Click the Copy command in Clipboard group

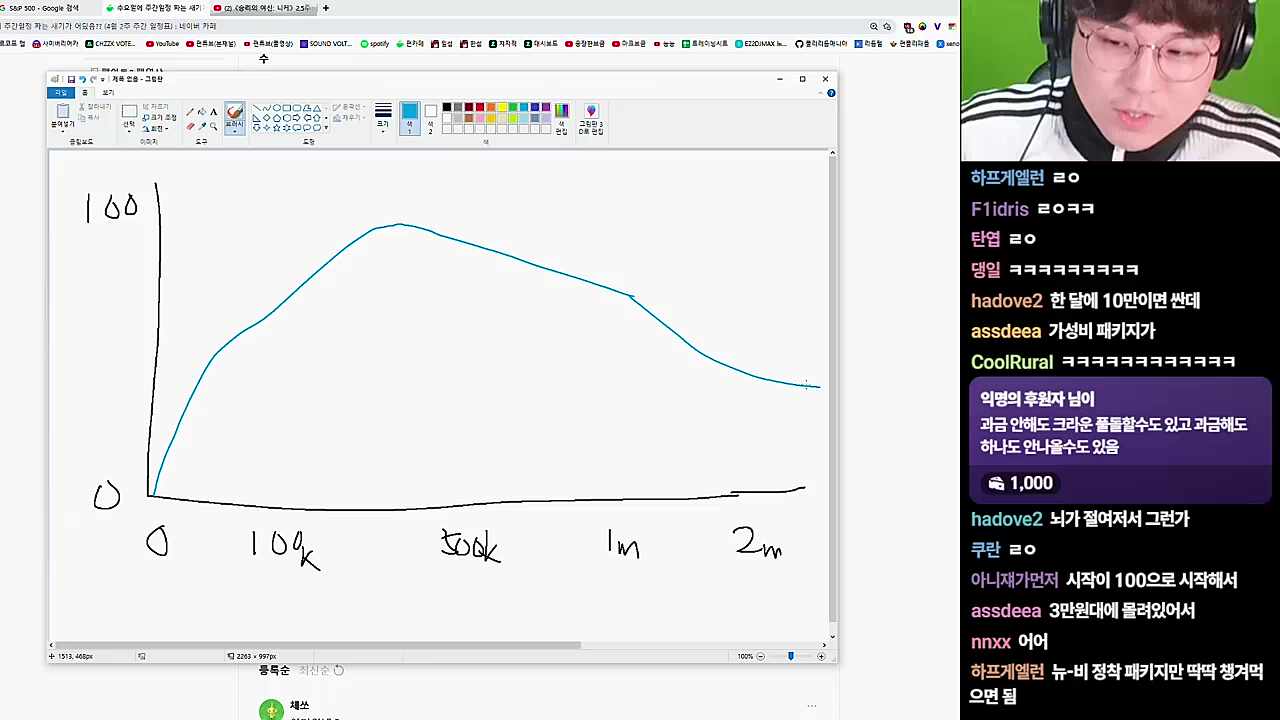[x=91, y=117]
